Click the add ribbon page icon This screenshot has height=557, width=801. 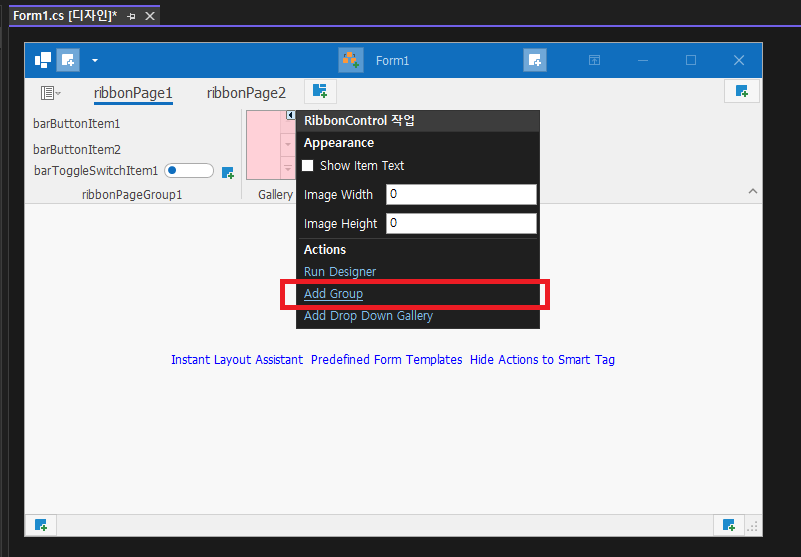click(x=320, y=91)
